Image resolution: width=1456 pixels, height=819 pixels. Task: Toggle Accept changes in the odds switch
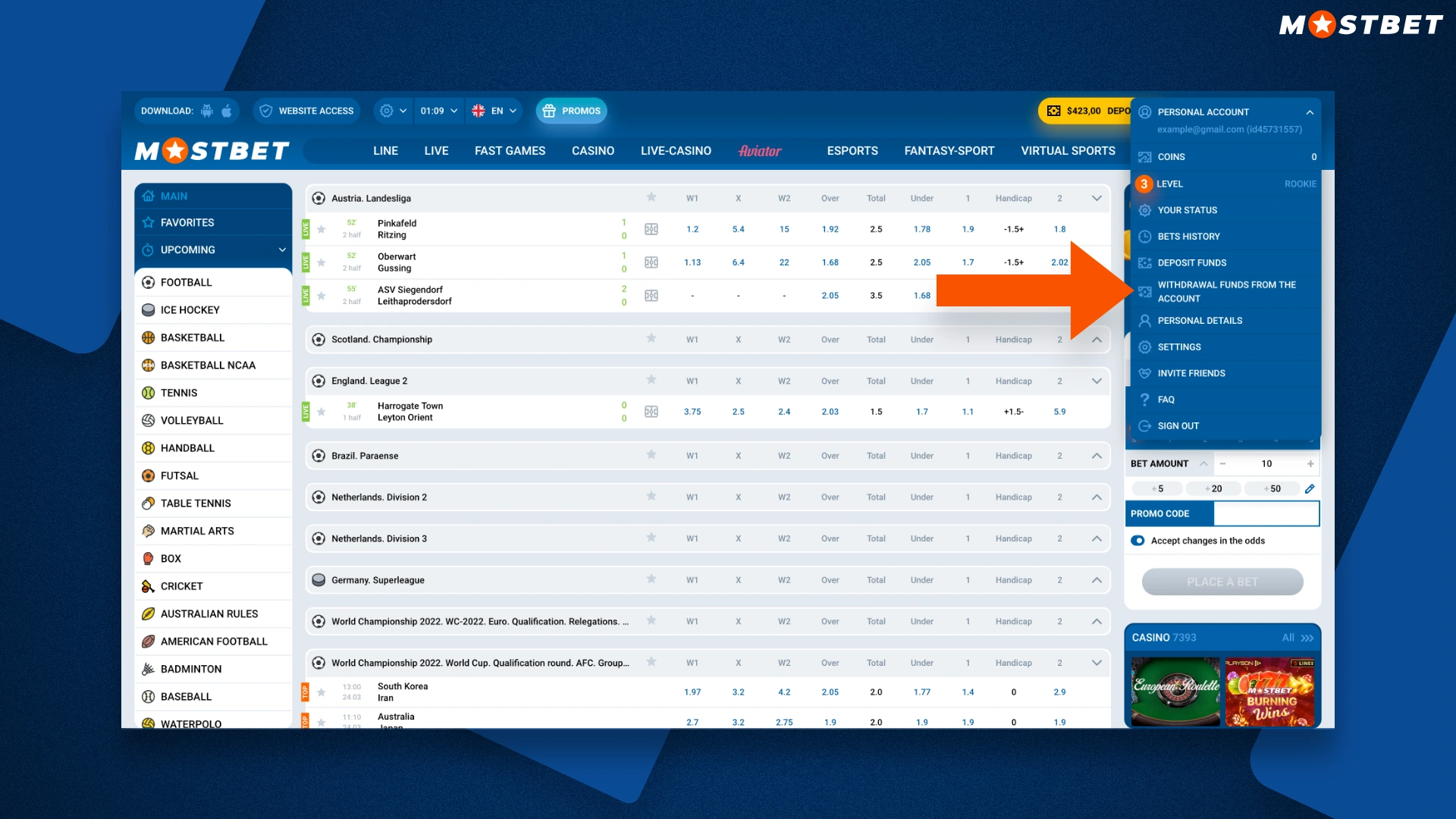[1137, 541]
